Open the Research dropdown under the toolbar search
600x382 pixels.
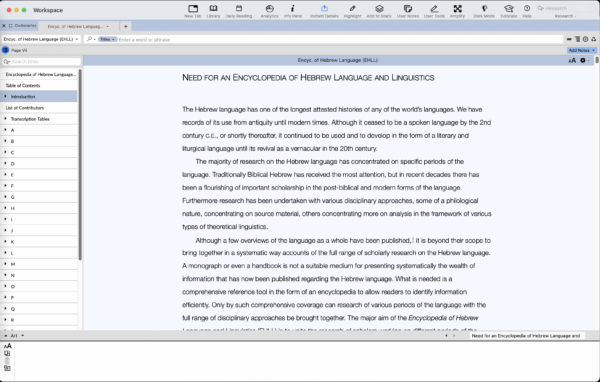point(565,16)
